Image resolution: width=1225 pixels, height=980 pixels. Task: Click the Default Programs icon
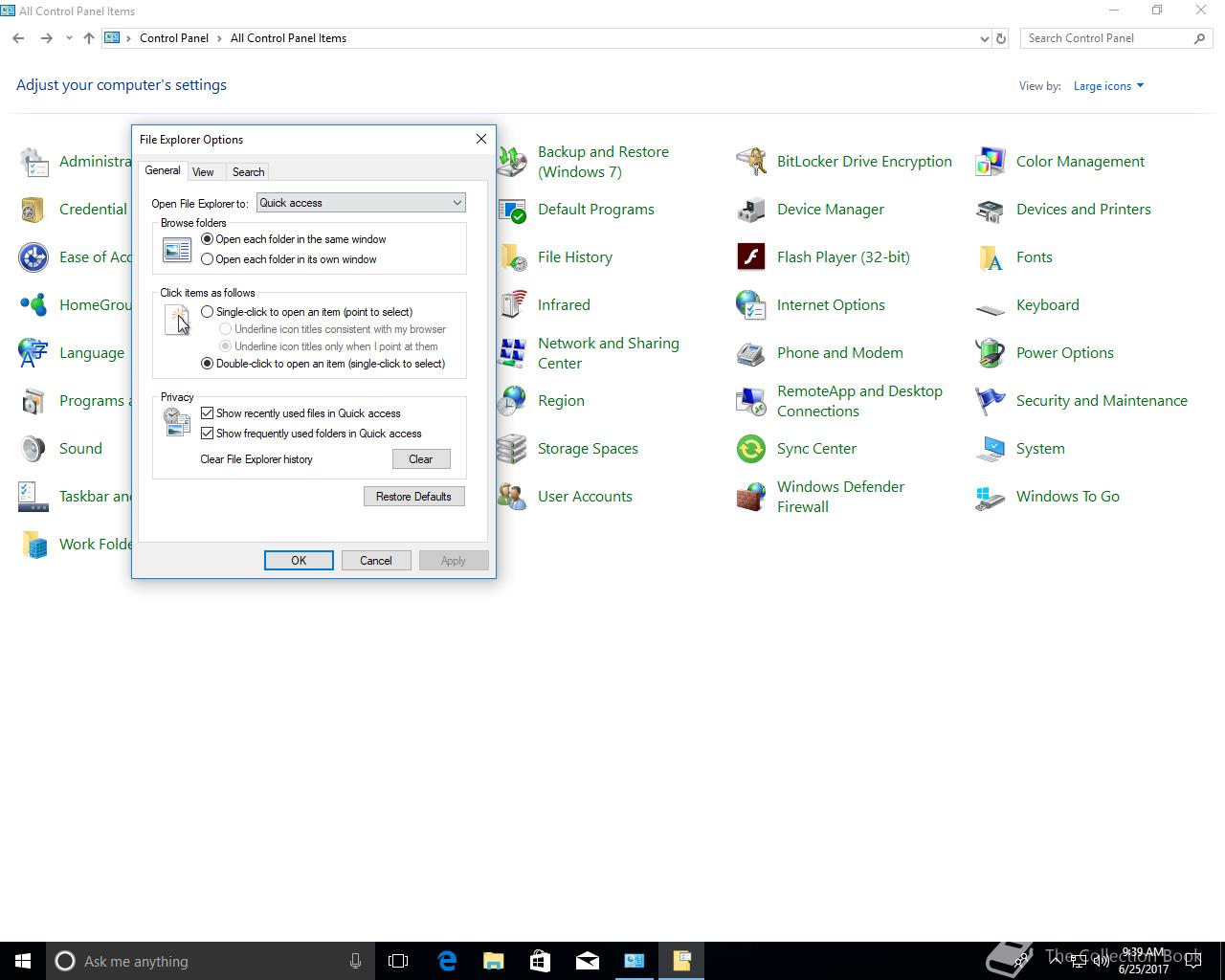tap(513, 210)
